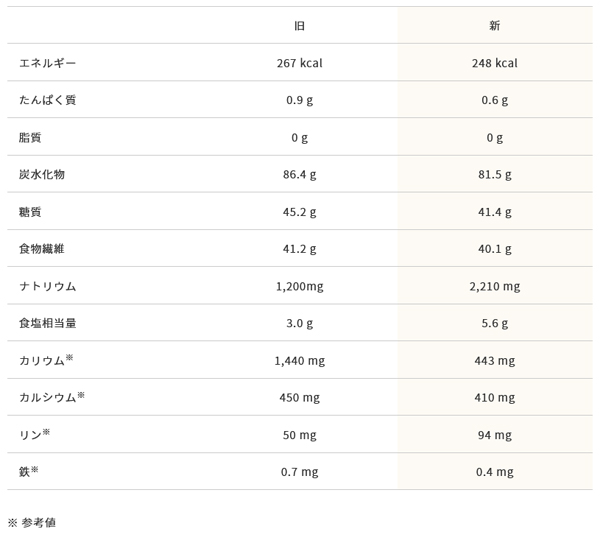Select the 糖質 row label
This screenshot has height=540, width=600.
(30, 212)
